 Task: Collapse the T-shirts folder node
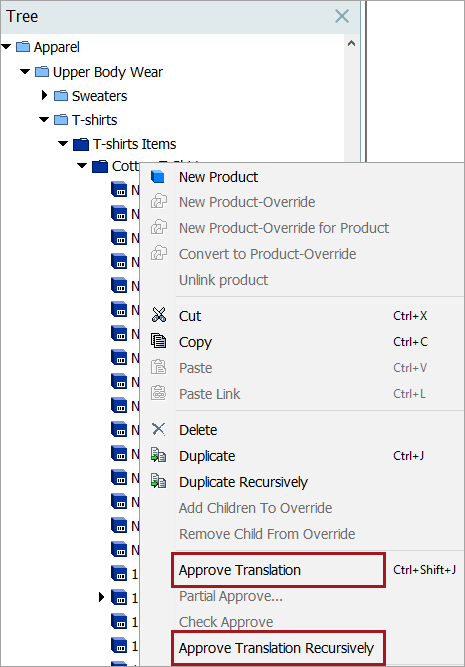44,120
